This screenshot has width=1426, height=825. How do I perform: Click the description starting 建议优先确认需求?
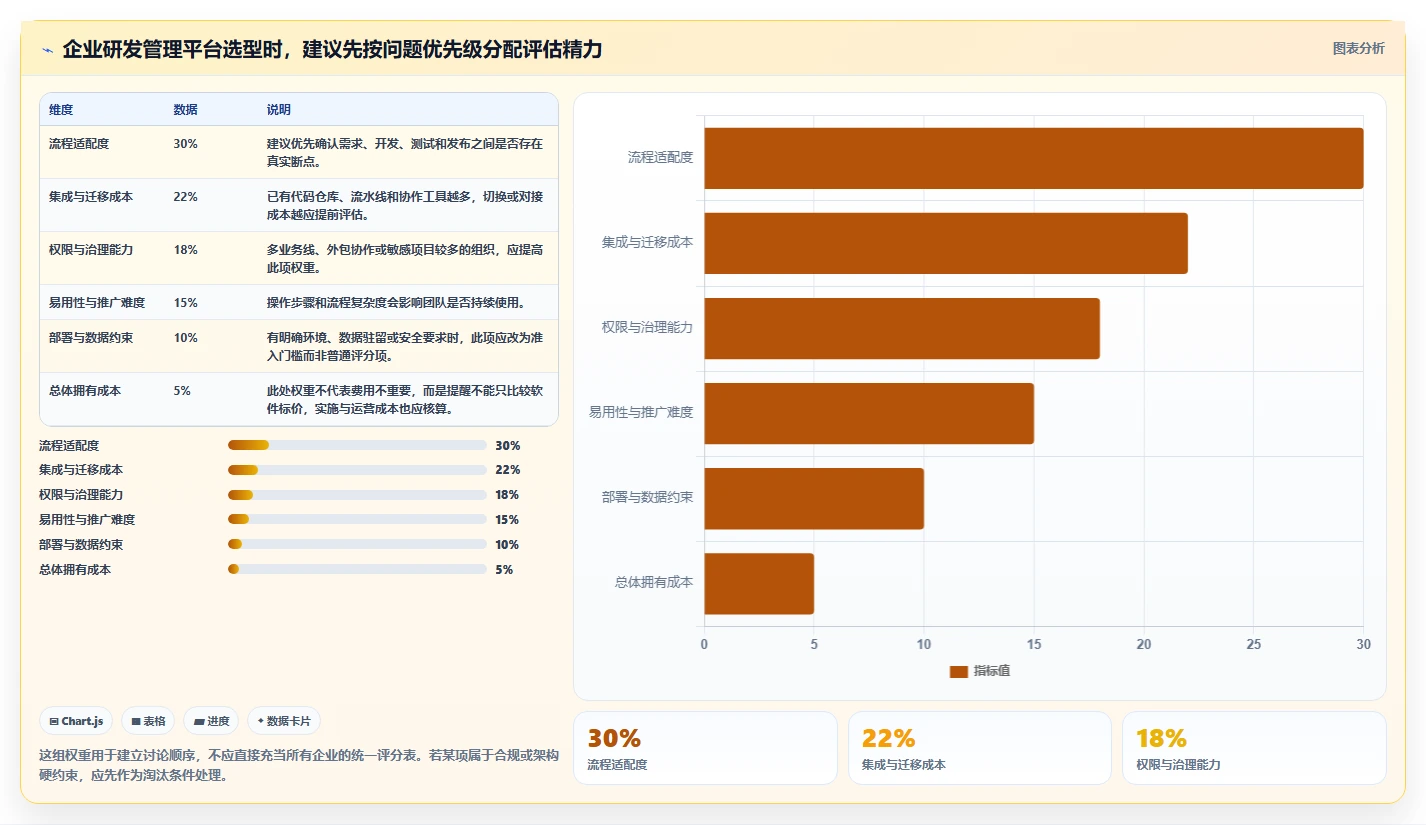tap(405, 152)
